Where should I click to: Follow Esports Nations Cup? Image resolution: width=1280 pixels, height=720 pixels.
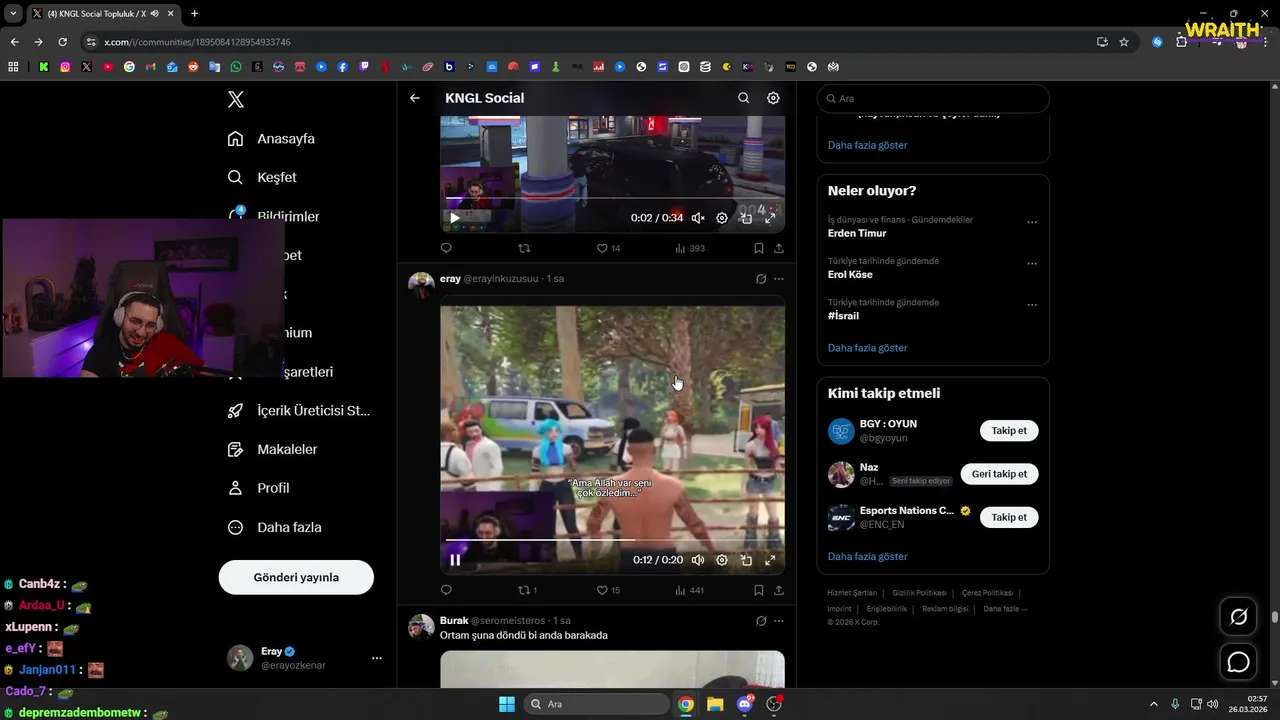1009,517
